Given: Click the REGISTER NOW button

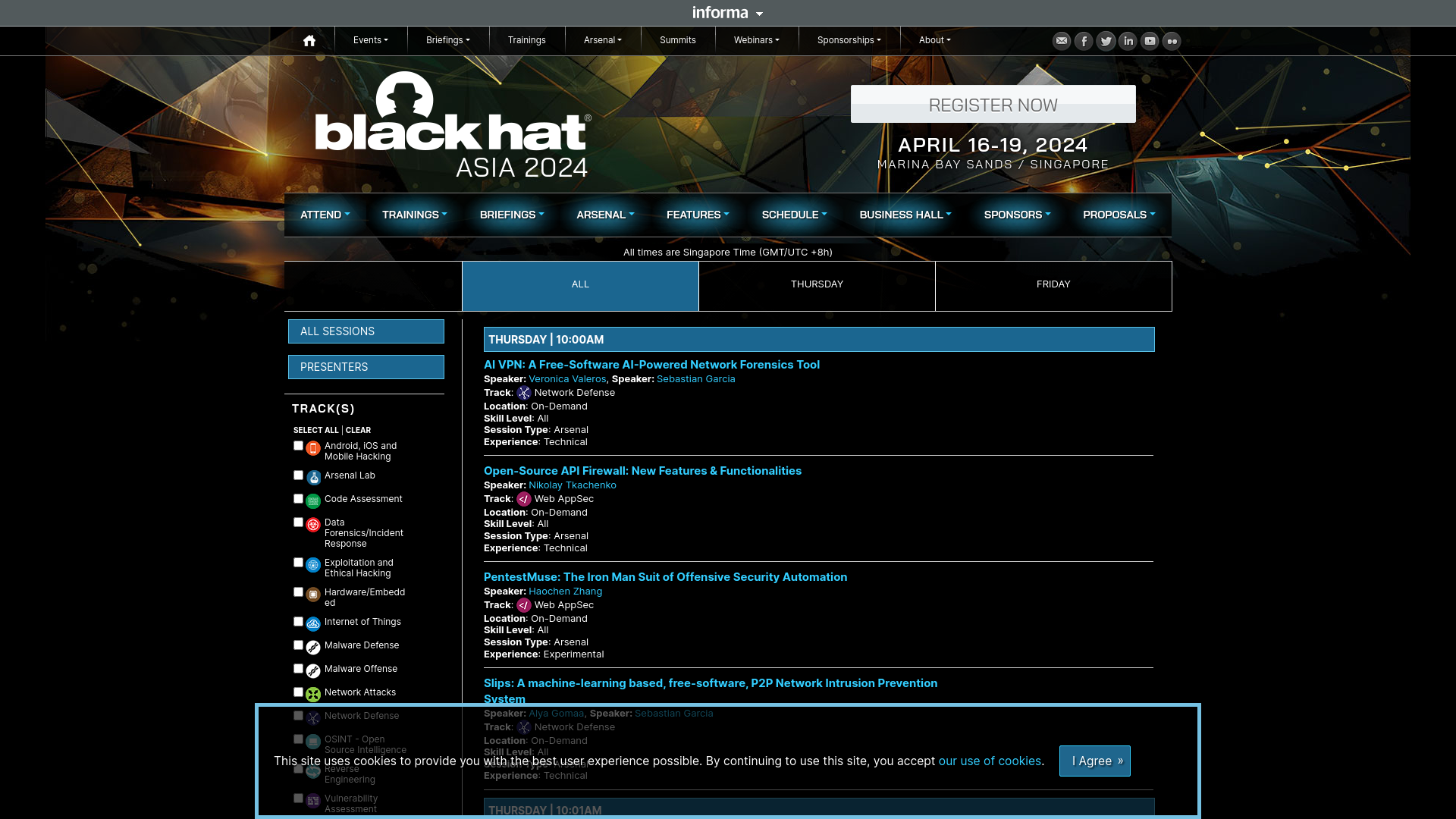Looking at the screenshot, I should (x=993, y=104).
